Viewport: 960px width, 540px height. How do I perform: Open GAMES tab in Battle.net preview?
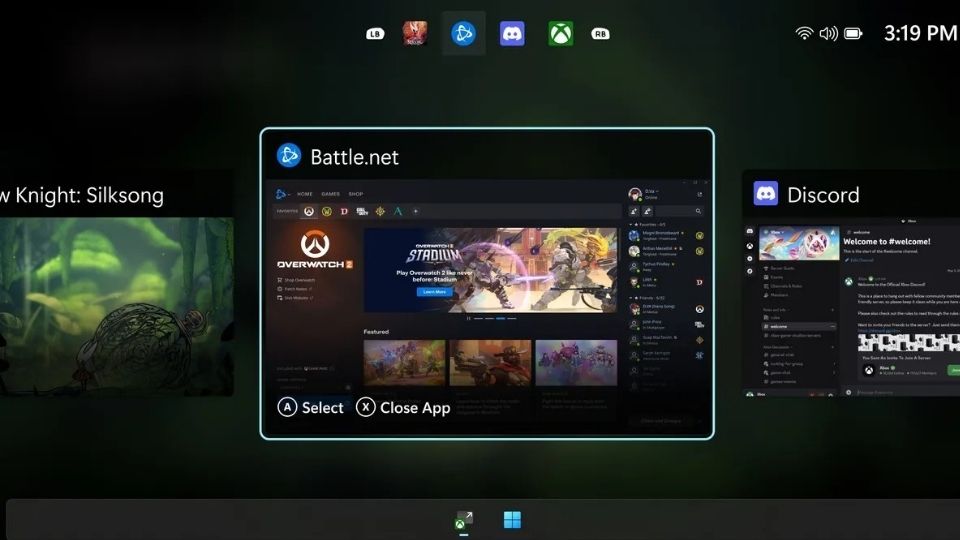tap(331, 194)
